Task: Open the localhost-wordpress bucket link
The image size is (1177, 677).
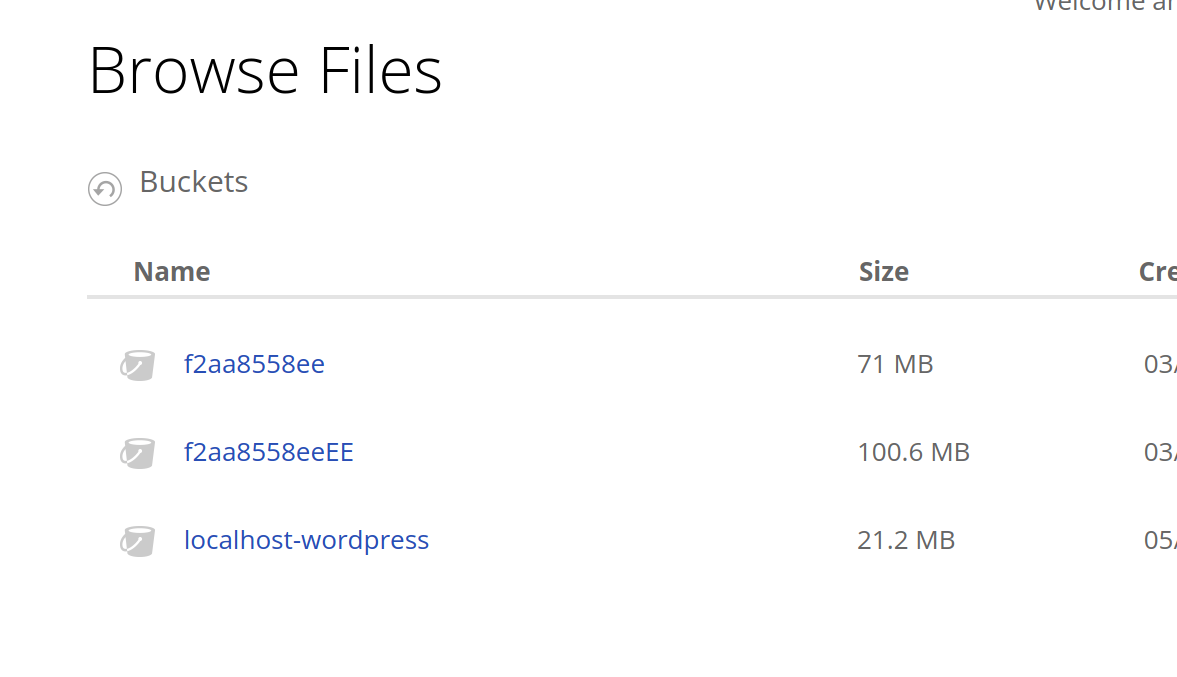Action: click(306, 540)
